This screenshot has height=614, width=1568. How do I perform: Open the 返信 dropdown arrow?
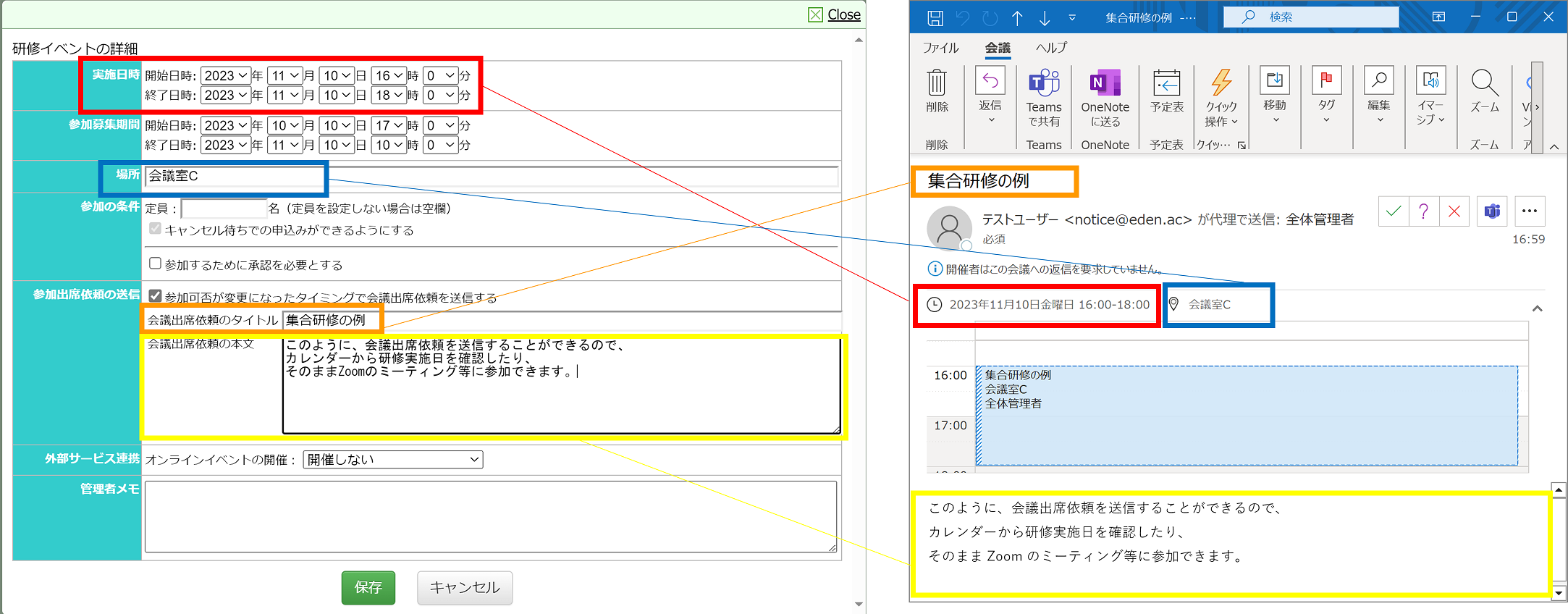(x=991, y=120)
